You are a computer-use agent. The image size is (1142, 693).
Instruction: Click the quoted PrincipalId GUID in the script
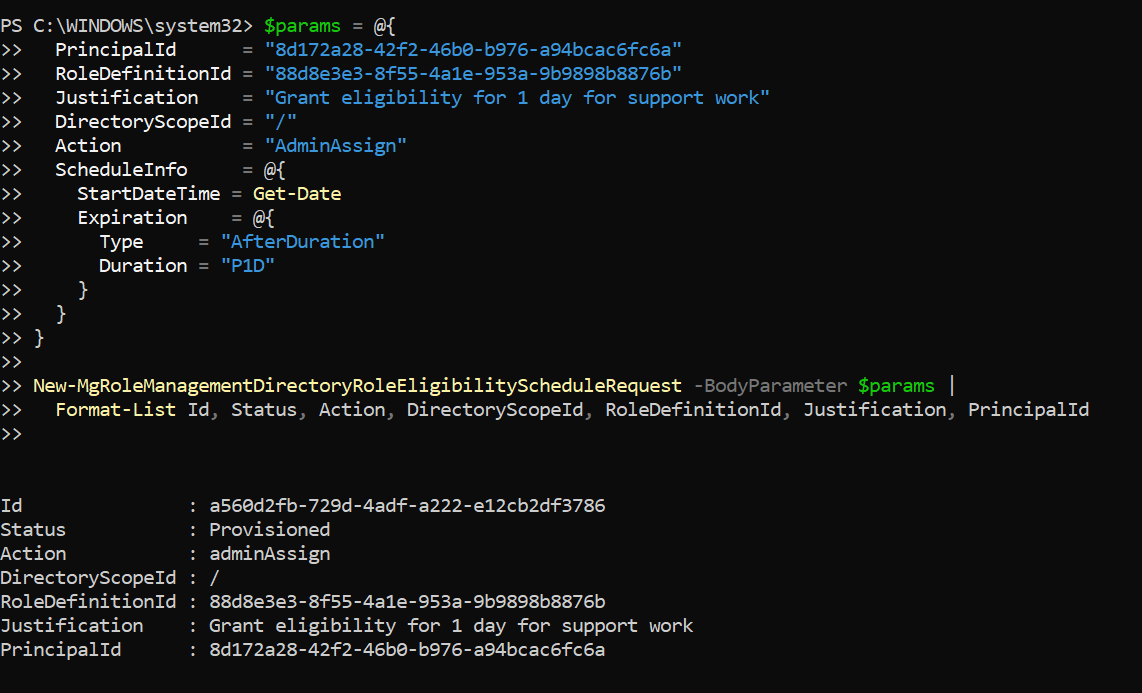click(x=472, y=50)
